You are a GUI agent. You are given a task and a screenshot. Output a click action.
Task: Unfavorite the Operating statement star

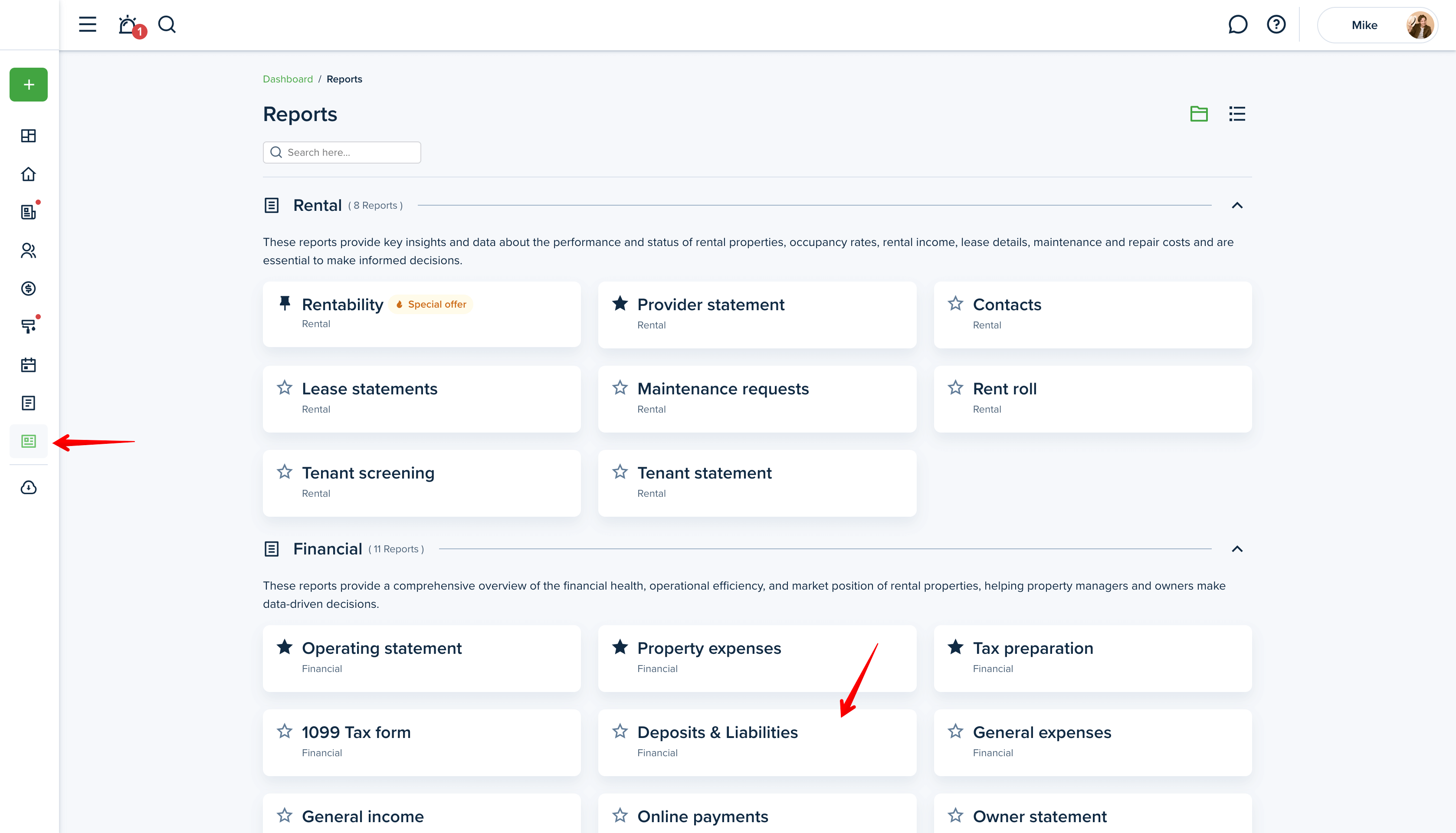point(284,647)
